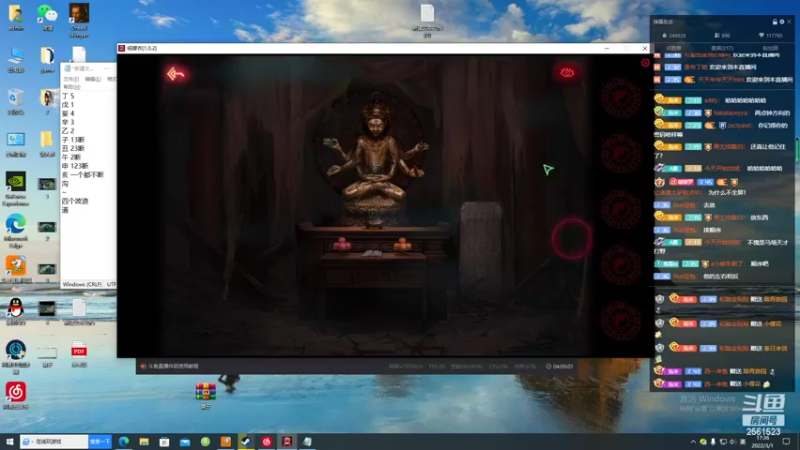
Task: Click the lock icon in danmaku assistant
Action: click(x=774, y=21)
